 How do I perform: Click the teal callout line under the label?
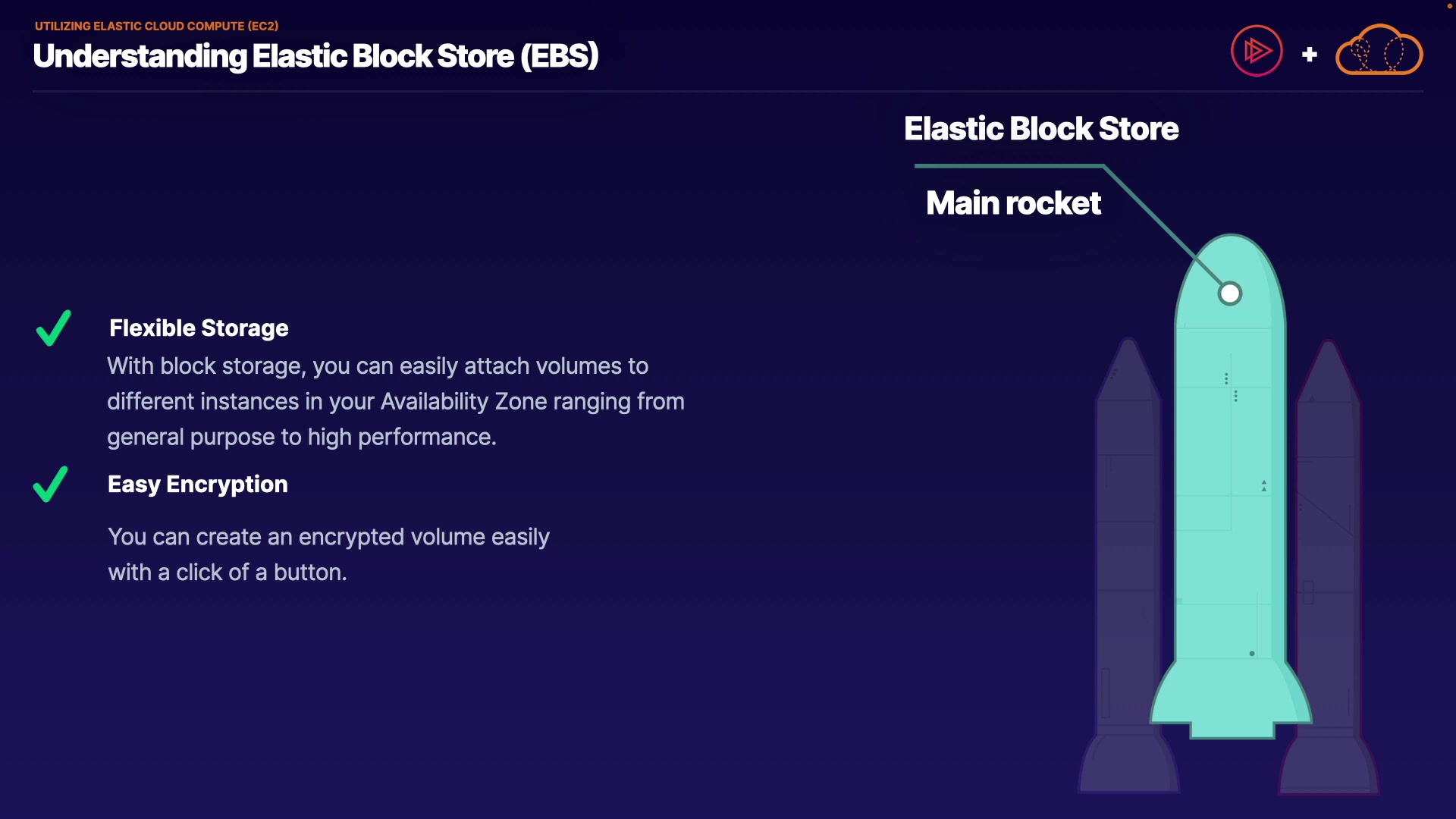(1009, 165)
